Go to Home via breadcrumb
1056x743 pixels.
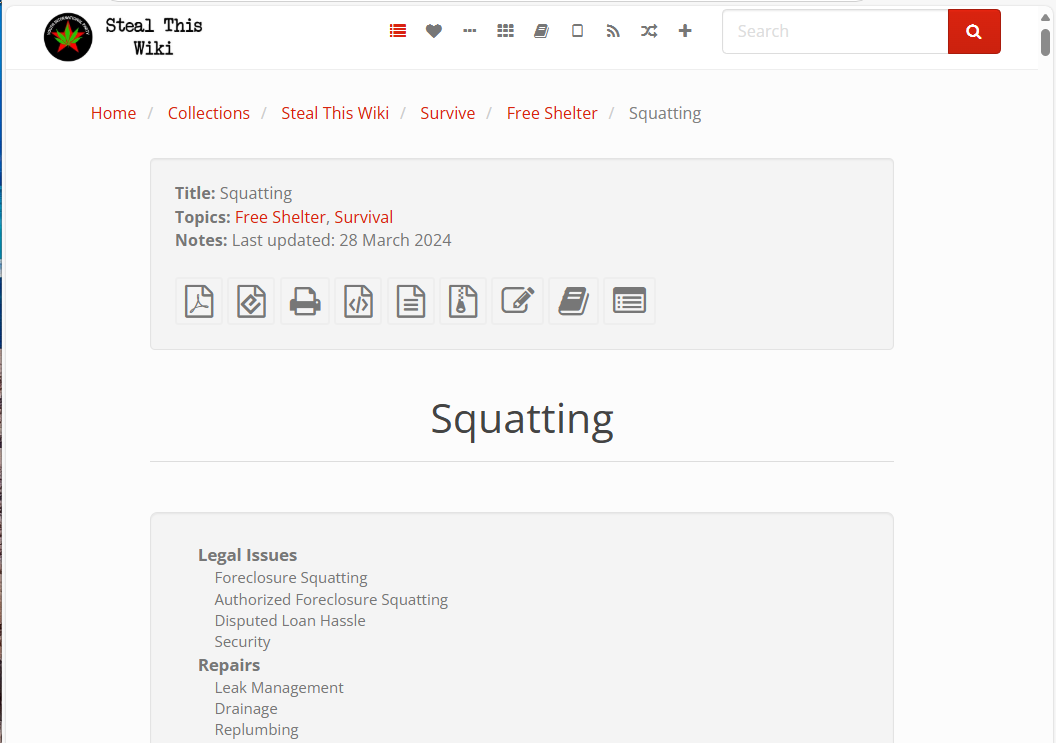pos(113,113)
